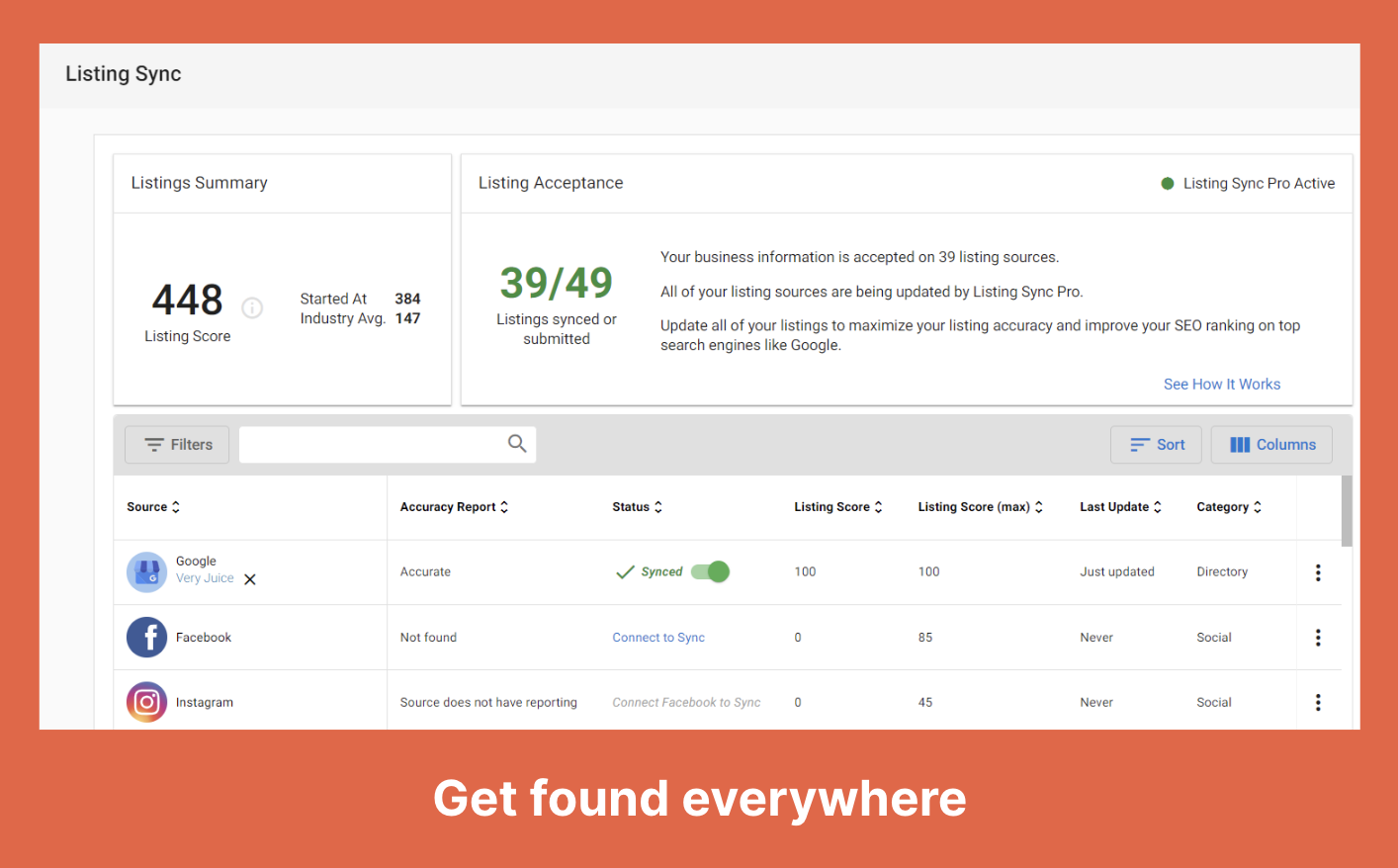Image resolution: width=1398 pixels, height=868 pixels.
Task: Click the search magnifier icon
Action: (517, 444)
